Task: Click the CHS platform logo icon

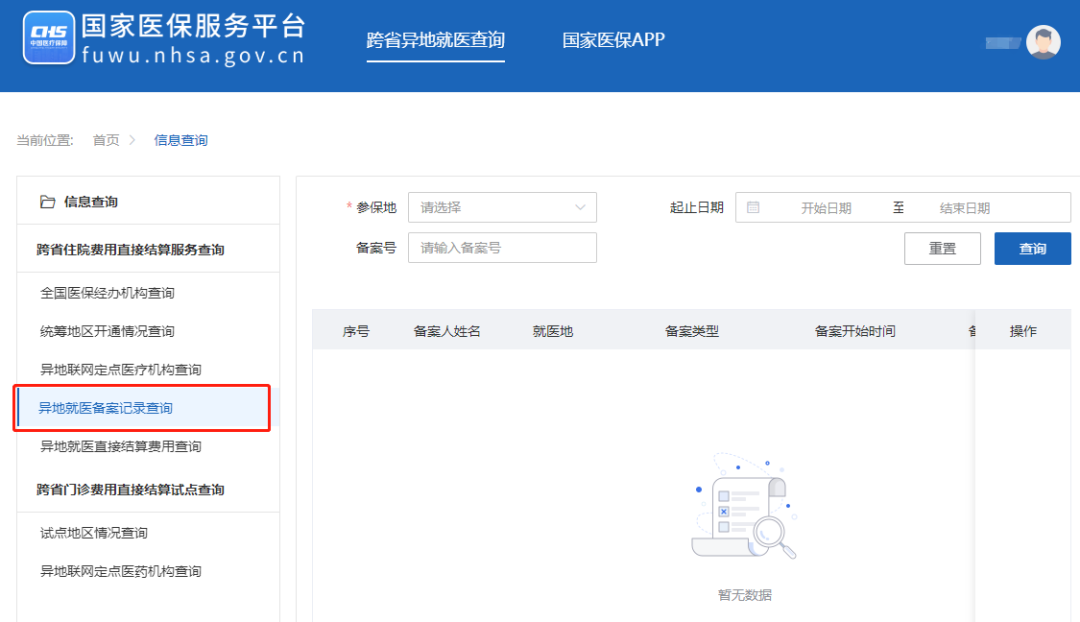Action: coord(49,38)
